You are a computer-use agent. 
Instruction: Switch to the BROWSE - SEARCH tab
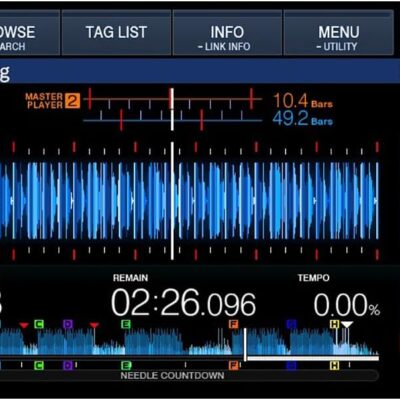tap(29, 32)
